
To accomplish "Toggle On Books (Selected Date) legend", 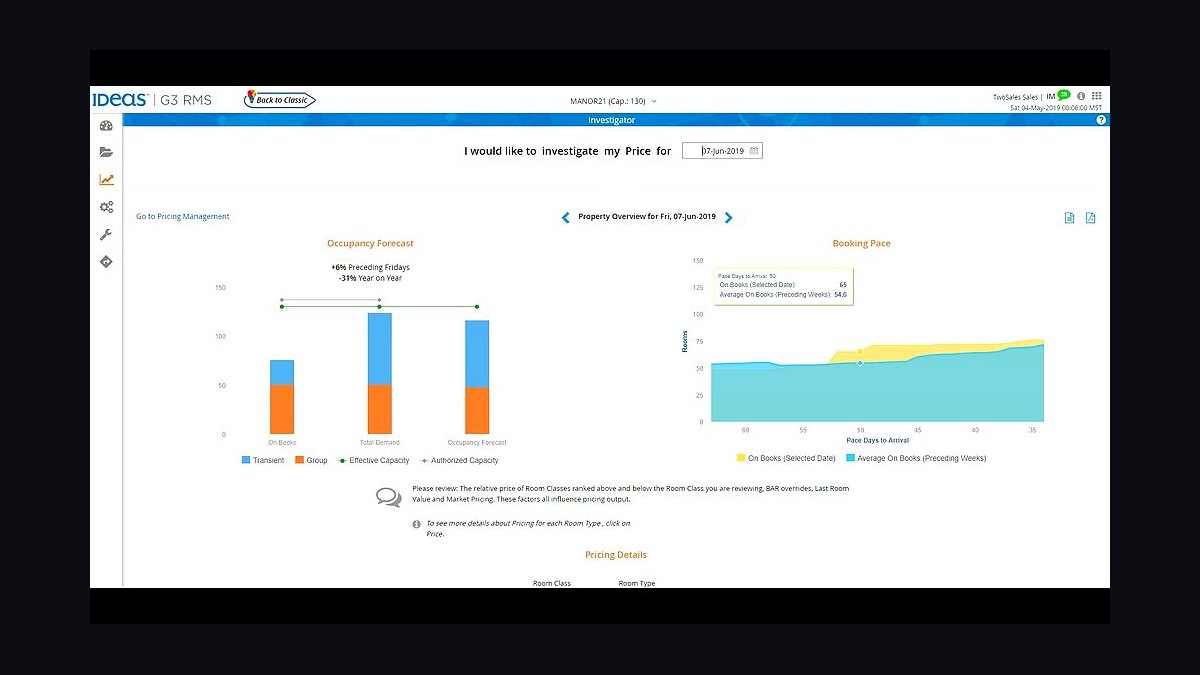I will 786,458.
